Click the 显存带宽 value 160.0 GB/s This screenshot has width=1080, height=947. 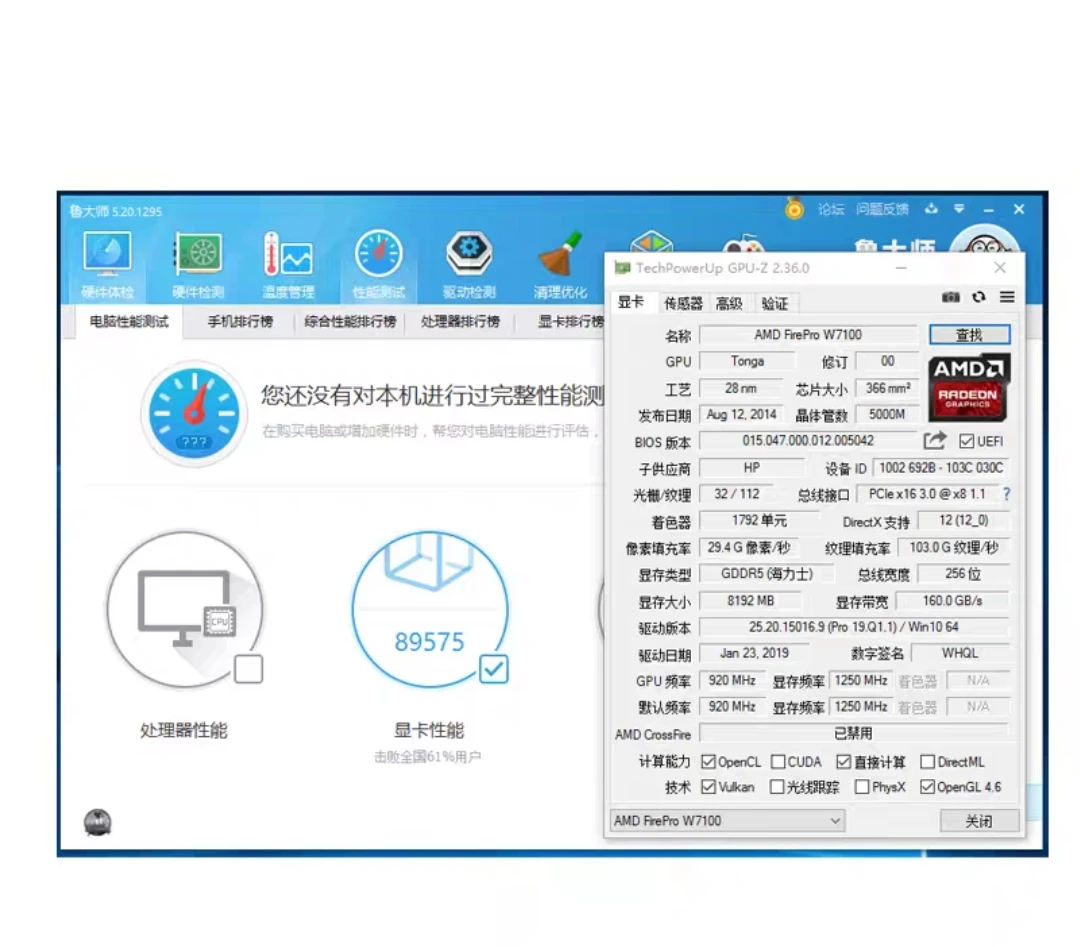point(953,601)
